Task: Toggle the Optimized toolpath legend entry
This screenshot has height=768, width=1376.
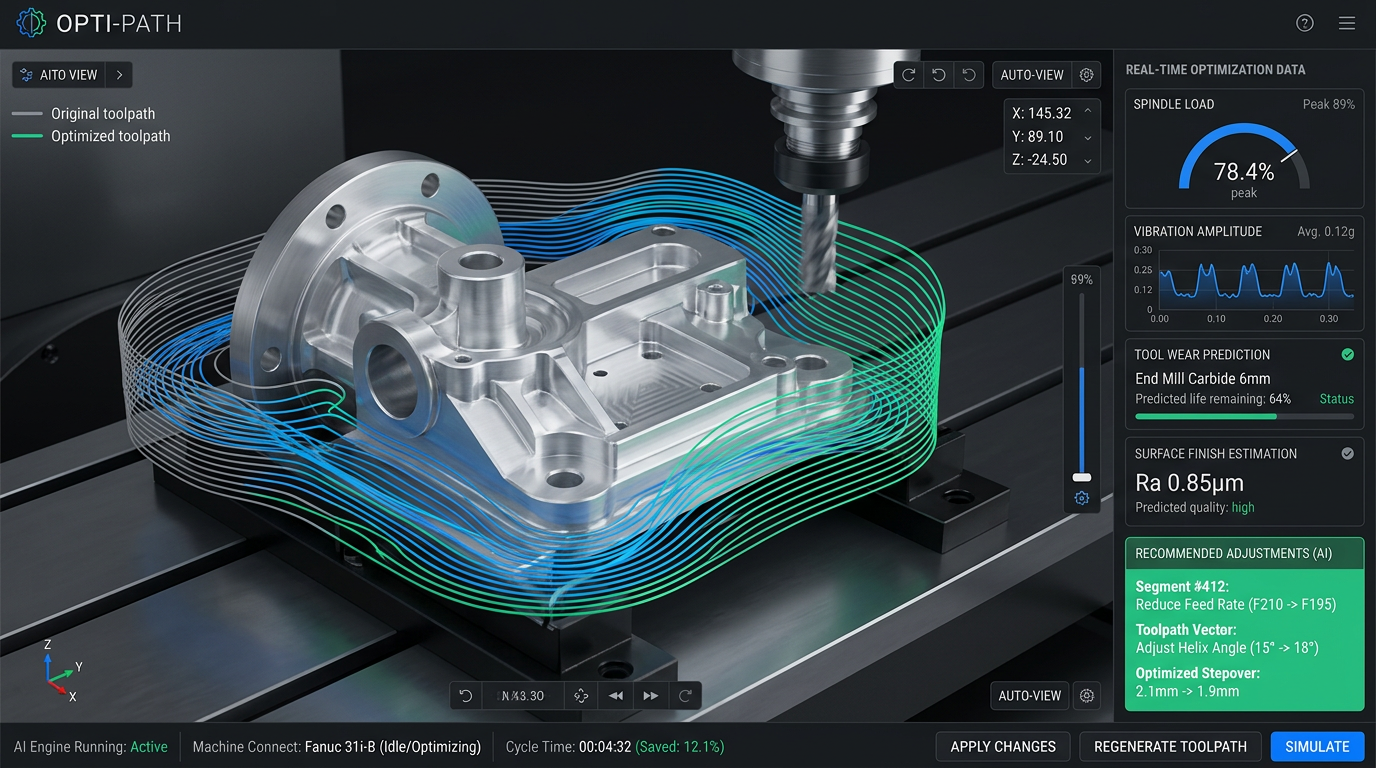Action: 91,136
